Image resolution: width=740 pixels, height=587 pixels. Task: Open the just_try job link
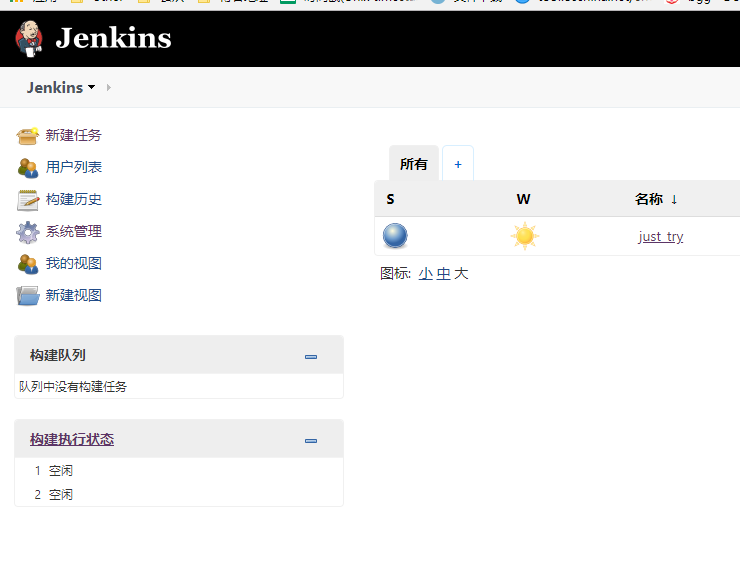point(661,236)
